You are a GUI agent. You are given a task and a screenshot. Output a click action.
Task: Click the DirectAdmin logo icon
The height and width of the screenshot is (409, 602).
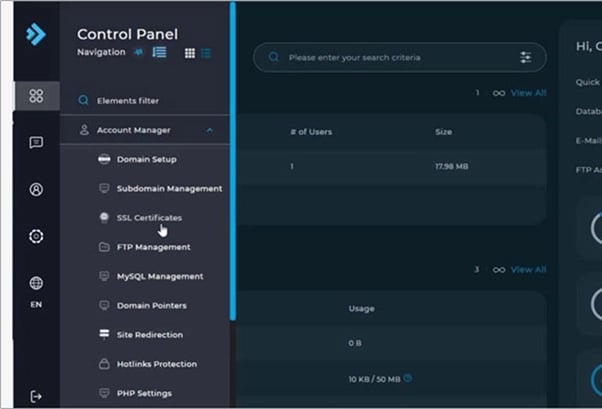coord(35,35)
